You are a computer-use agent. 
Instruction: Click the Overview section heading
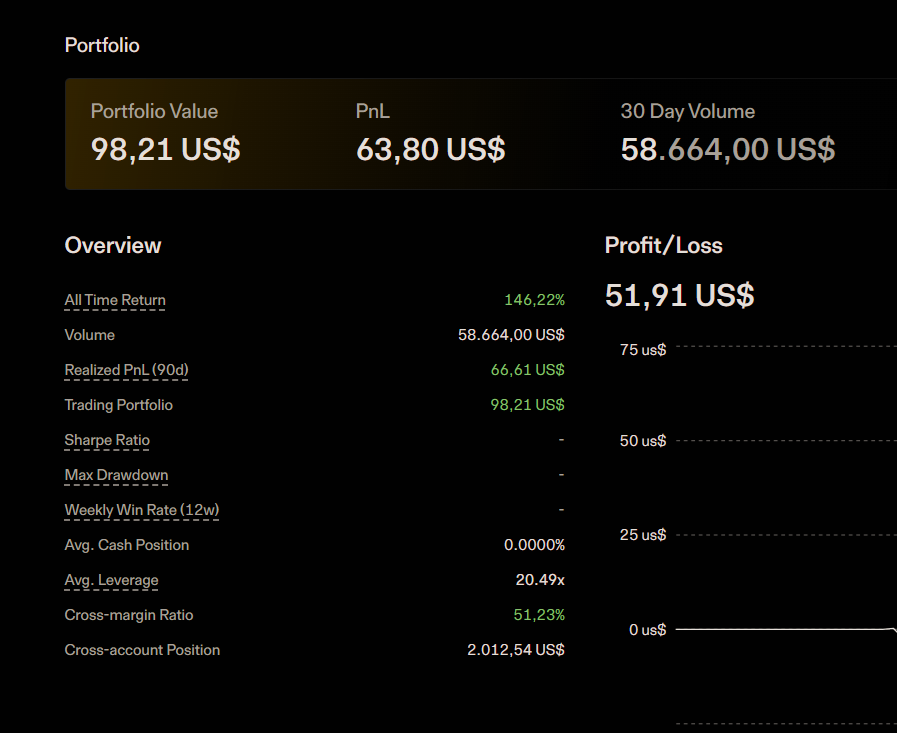(x=113, y=245)
